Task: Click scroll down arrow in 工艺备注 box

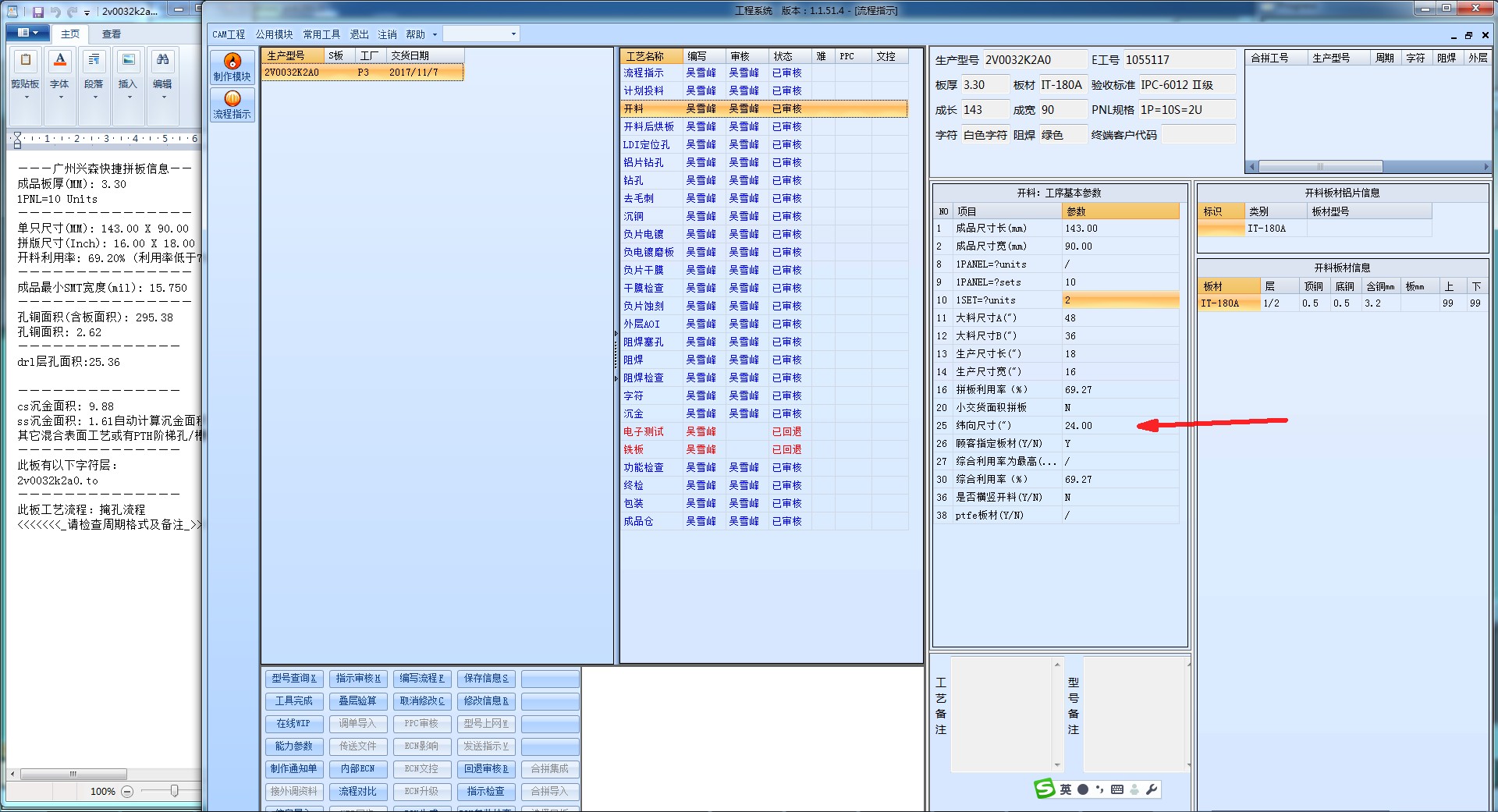Action: click(1058, 765)
